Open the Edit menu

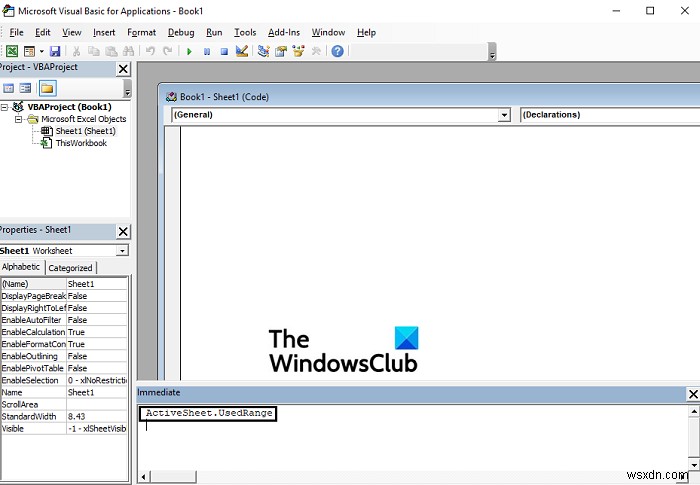click(x=43, y=33)
